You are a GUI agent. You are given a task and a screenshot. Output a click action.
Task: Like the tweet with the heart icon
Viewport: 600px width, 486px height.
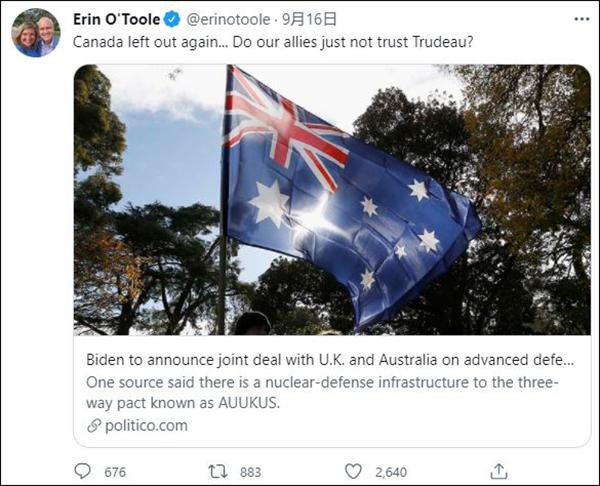(x=352, y=471)
